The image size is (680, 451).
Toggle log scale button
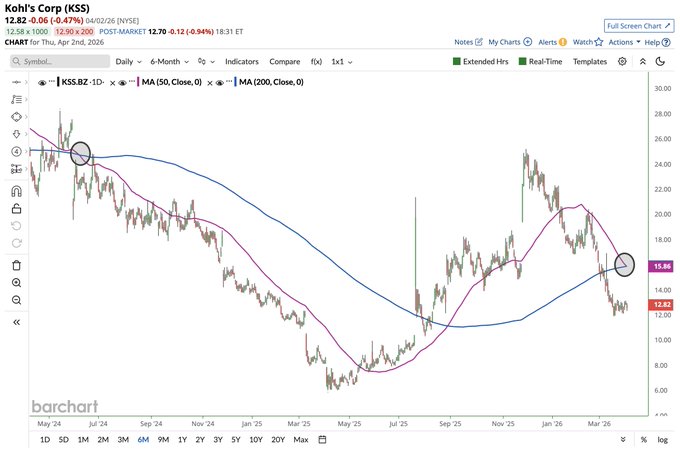[x=662, y=439]
